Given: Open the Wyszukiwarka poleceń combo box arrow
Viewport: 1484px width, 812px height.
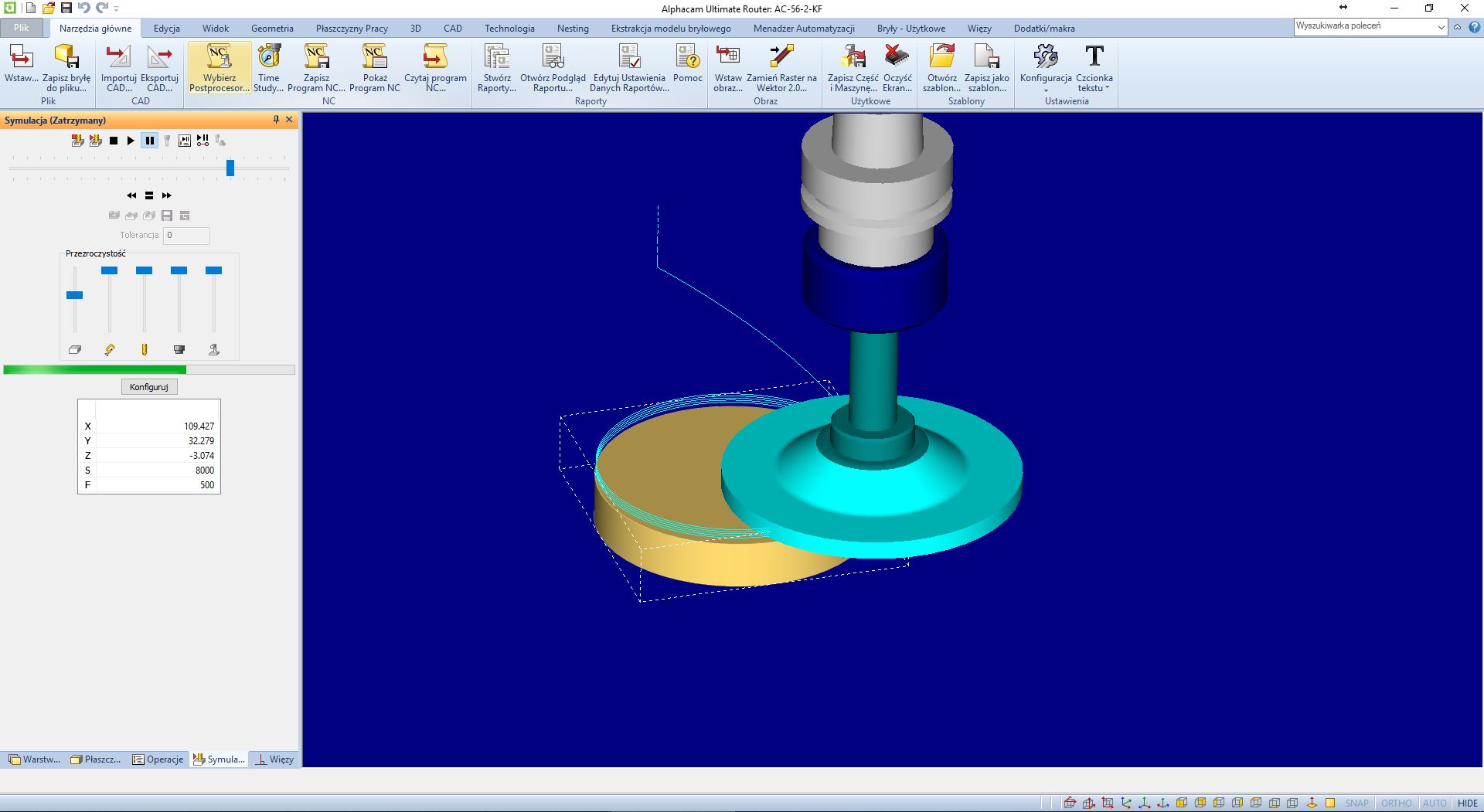Looking at the screenshot, I should point(1441,27).
